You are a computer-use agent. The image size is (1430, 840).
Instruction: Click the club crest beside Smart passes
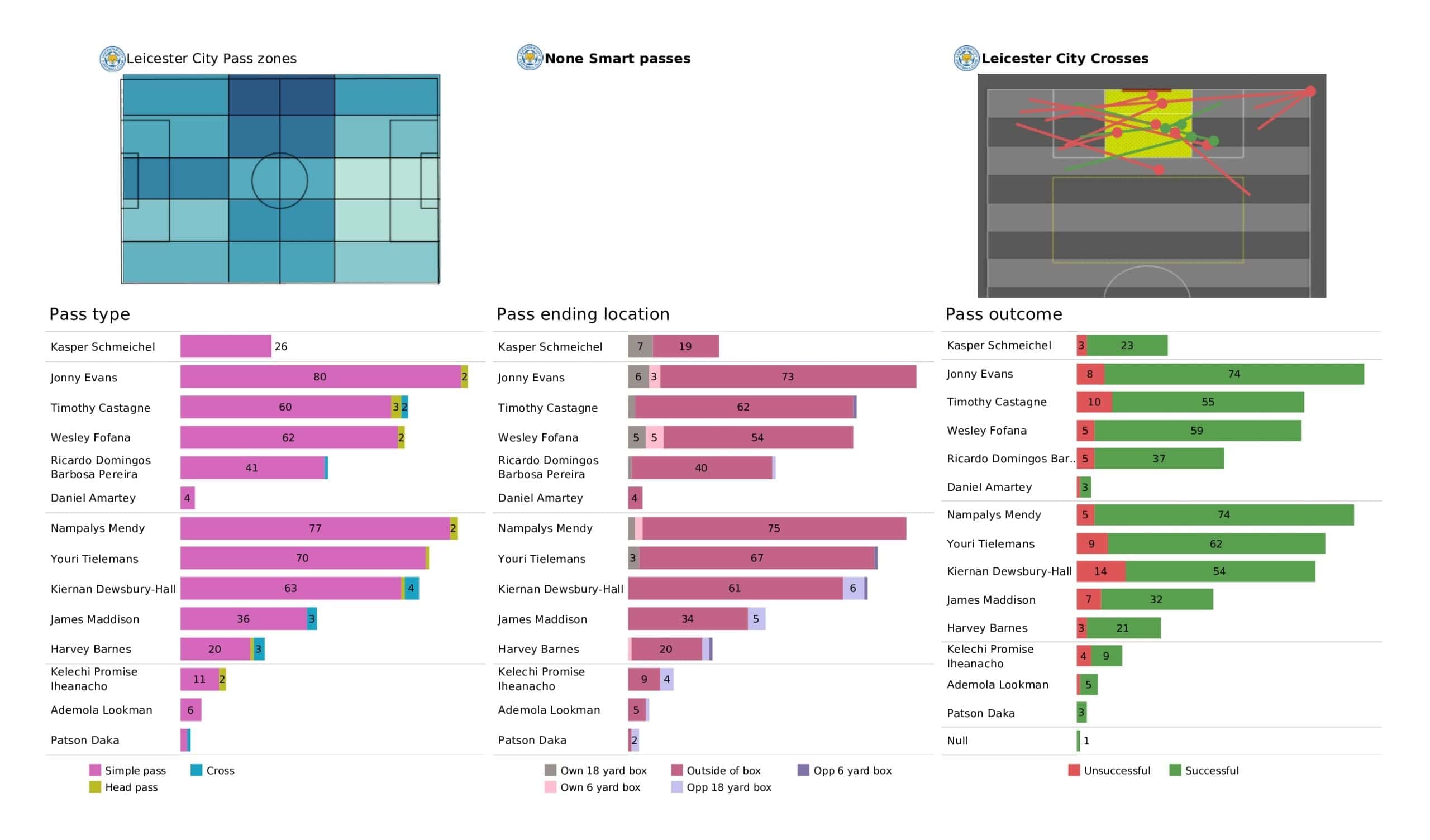click(530, 58)
